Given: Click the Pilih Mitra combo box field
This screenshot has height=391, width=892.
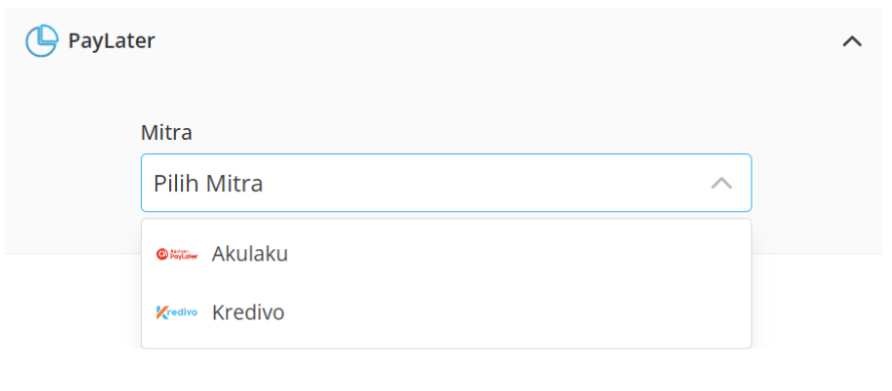Looking at the screenshot, I should pyautogui.click(x=446, y=183).
